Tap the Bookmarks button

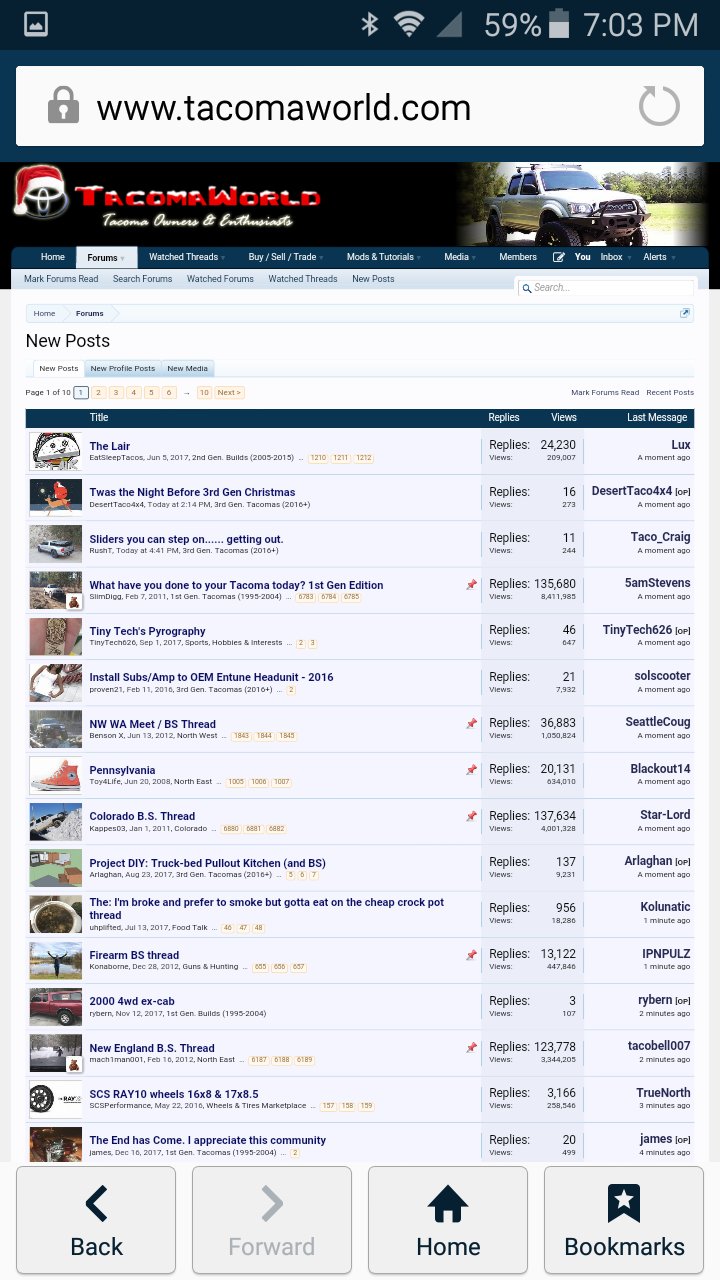click(624, 1220)
